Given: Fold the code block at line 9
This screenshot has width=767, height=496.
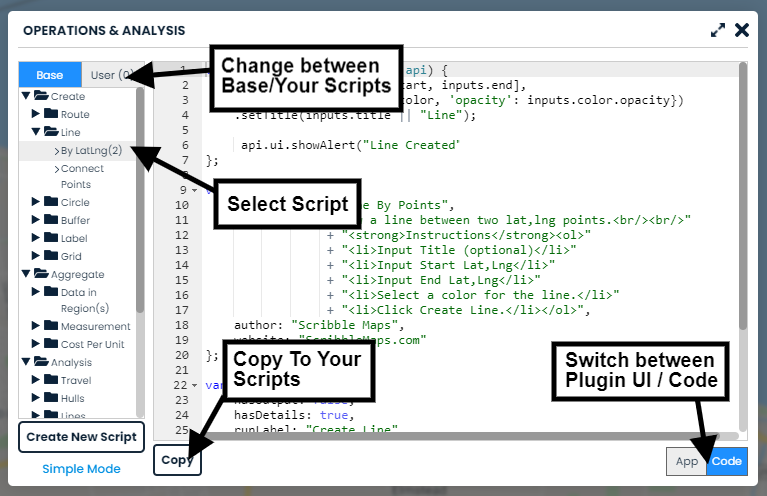Looking at the screenshot, I should (192, 189).
